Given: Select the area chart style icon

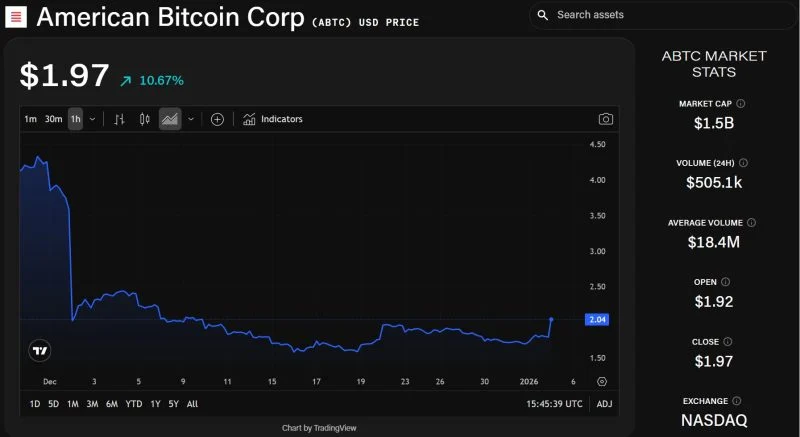Looking at the screenshot, I should (x=169, y=119).
